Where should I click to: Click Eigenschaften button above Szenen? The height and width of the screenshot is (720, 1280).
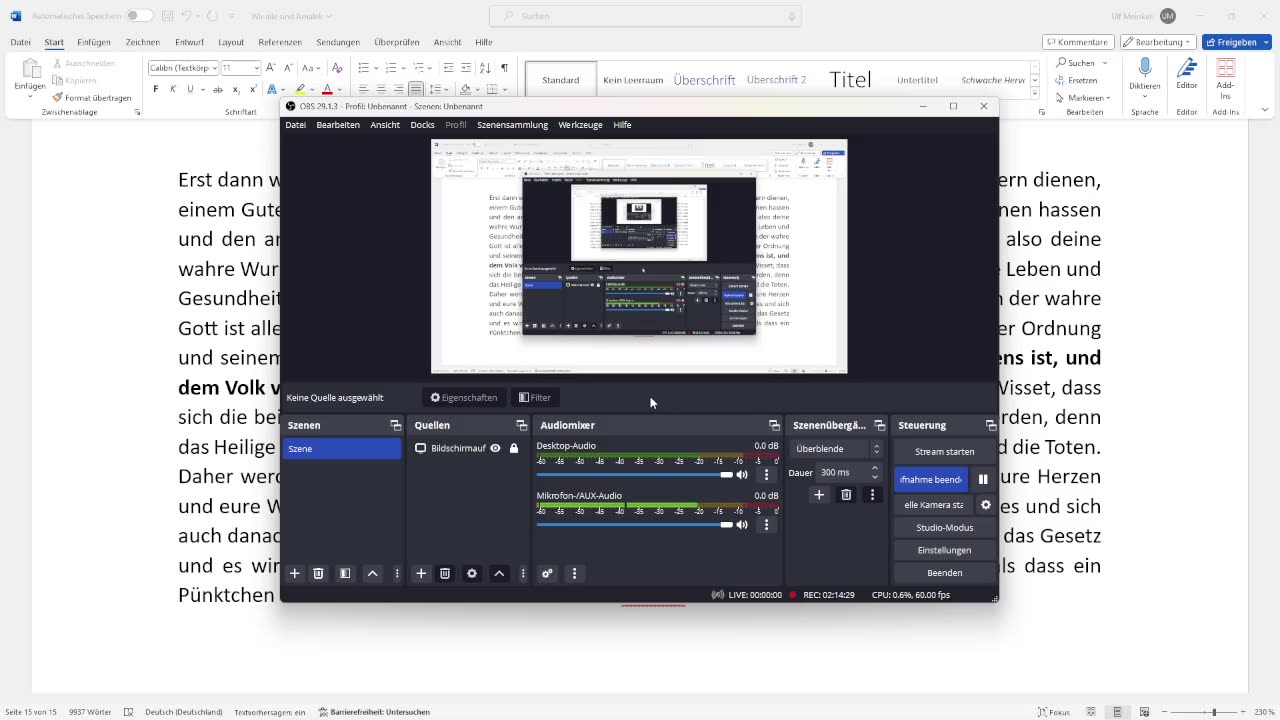(x=464, y=397)
